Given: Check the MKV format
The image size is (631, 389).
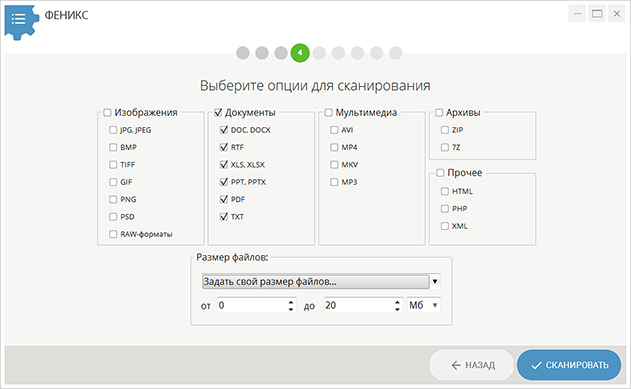Looking at the screenshot, I should tap(334, 165).
